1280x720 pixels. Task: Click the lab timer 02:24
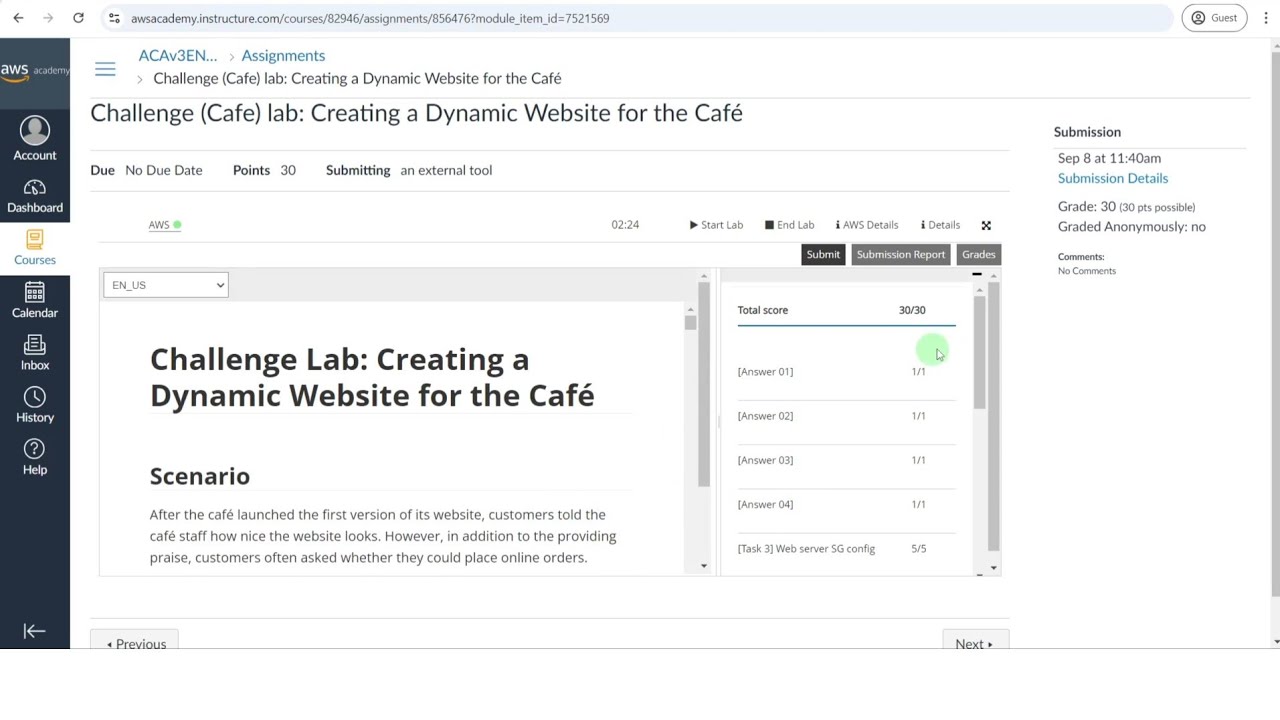tap(625, 225)
